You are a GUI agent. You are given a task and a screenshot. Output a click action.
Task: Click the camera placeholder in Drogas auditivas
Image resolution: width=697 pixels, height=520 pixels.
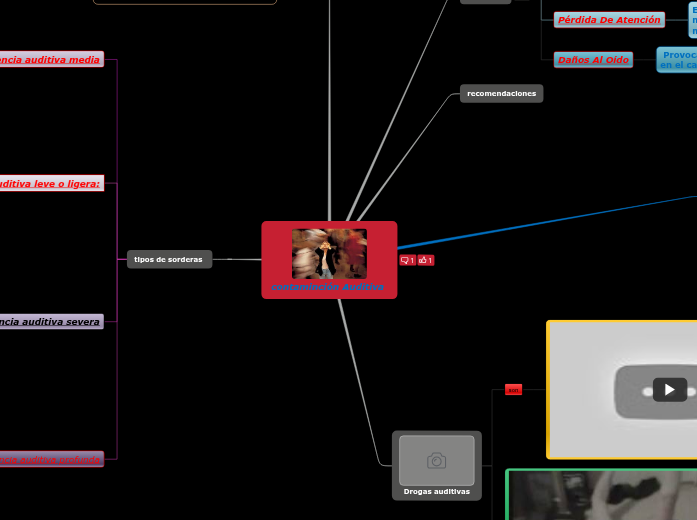(x=437, y=460)
